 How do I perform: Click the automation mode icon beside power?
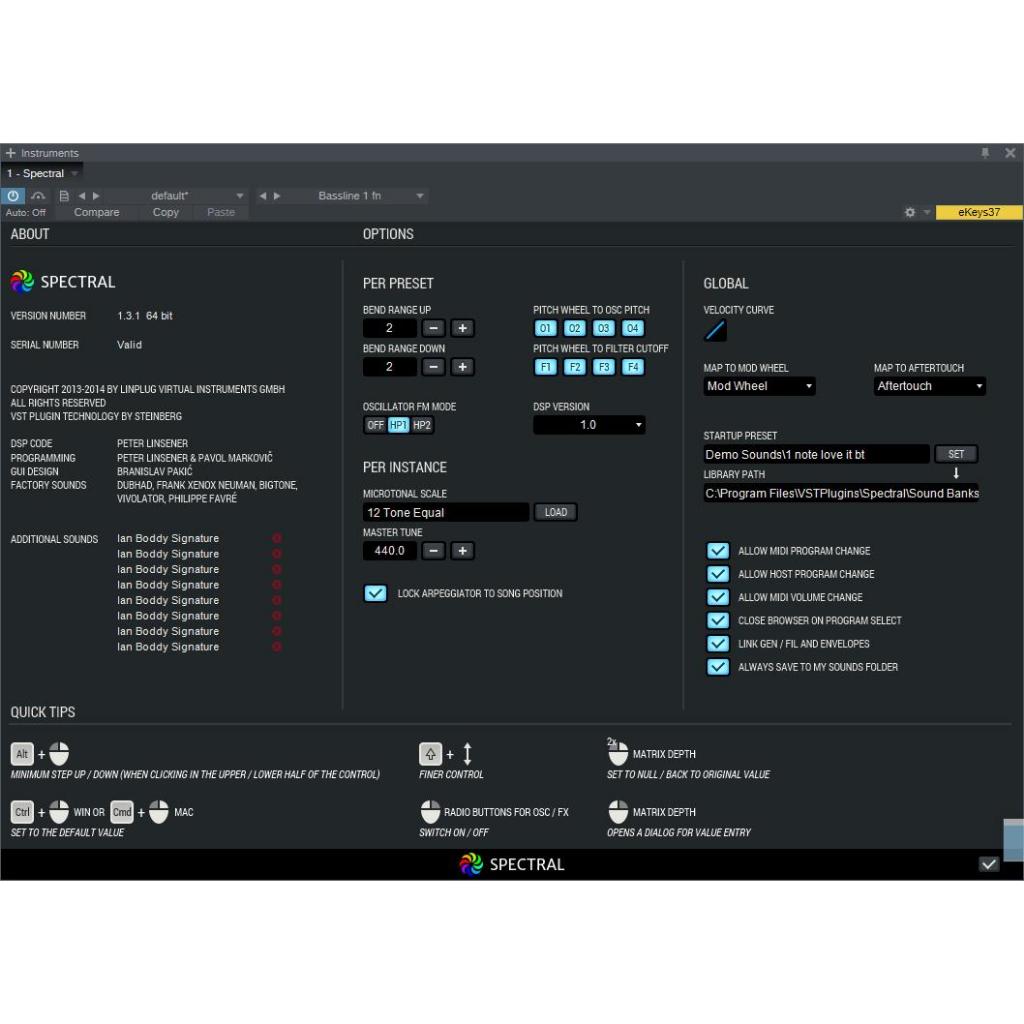click(x=38, y=195)
